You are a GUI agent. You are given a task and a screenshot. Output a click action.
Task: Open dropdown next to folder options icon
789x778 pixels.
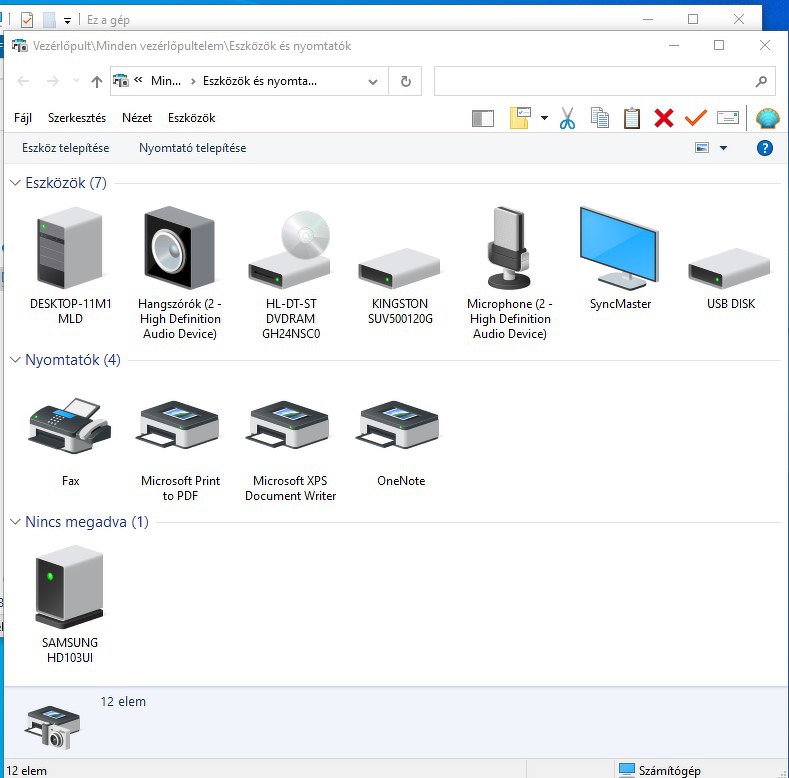(544, 118)
